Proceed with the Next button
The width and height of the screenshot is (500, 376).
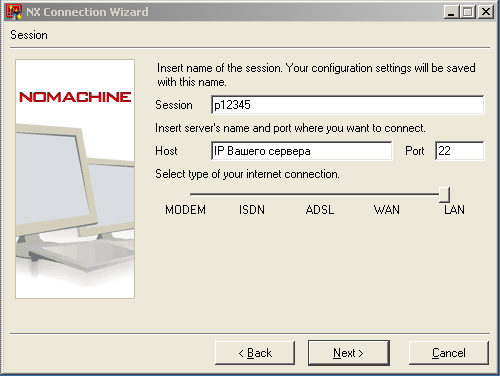349,353
